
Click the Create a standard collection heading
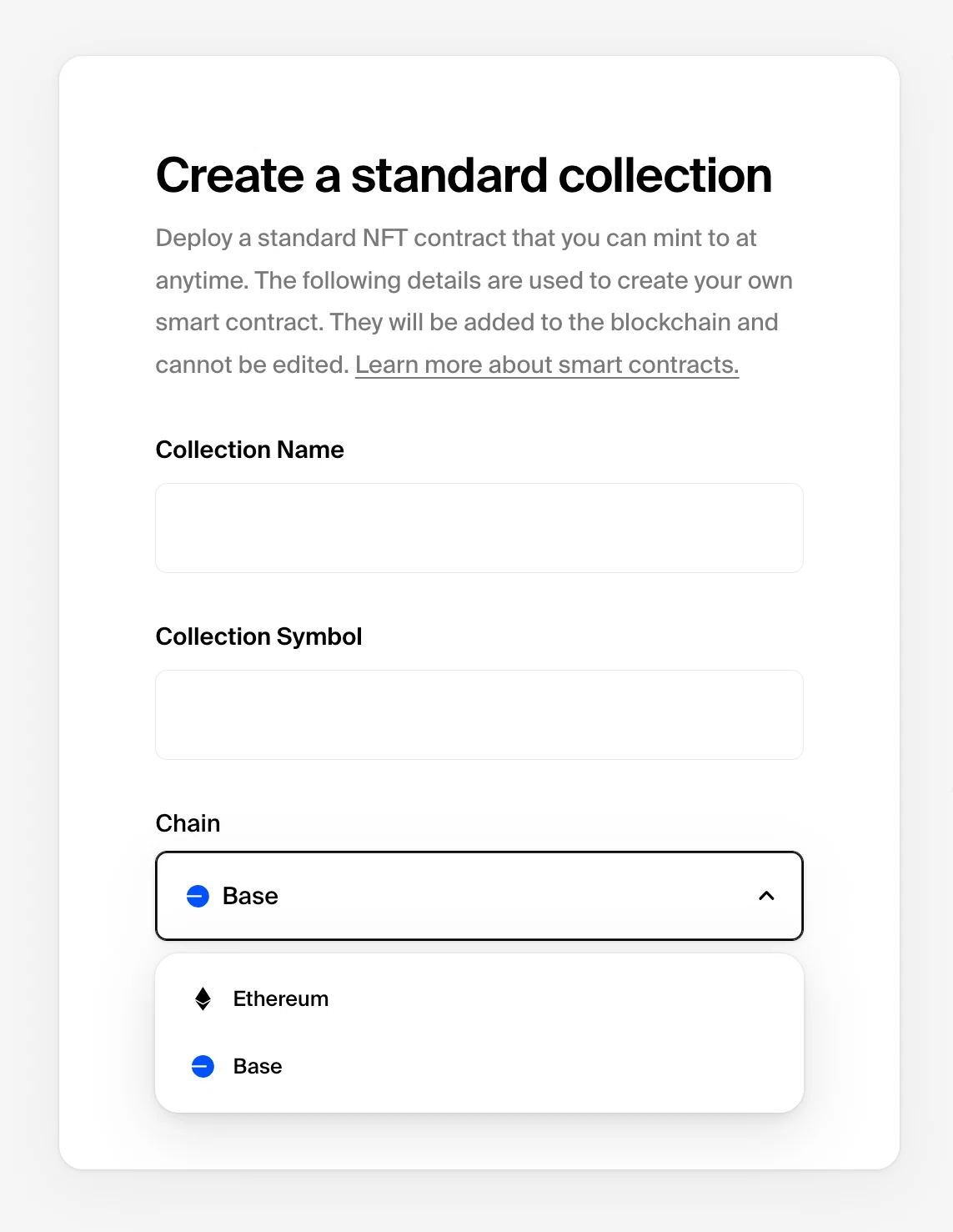[x=464, y=175]
